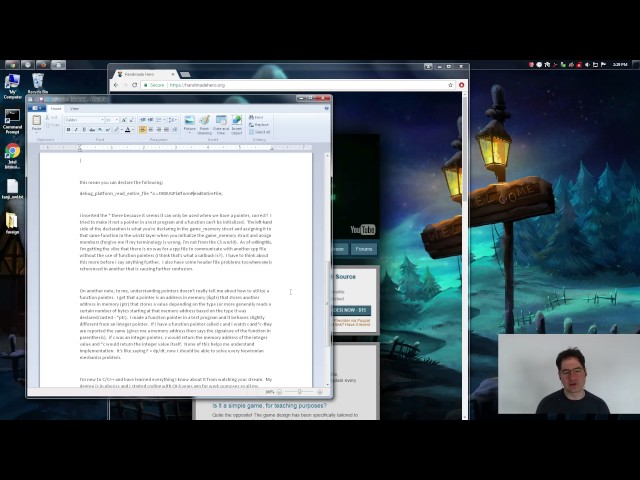This screenshot has height=480, width=640.
Task: Open the WordPad file menu button
Action: click(x=37, y=108)
